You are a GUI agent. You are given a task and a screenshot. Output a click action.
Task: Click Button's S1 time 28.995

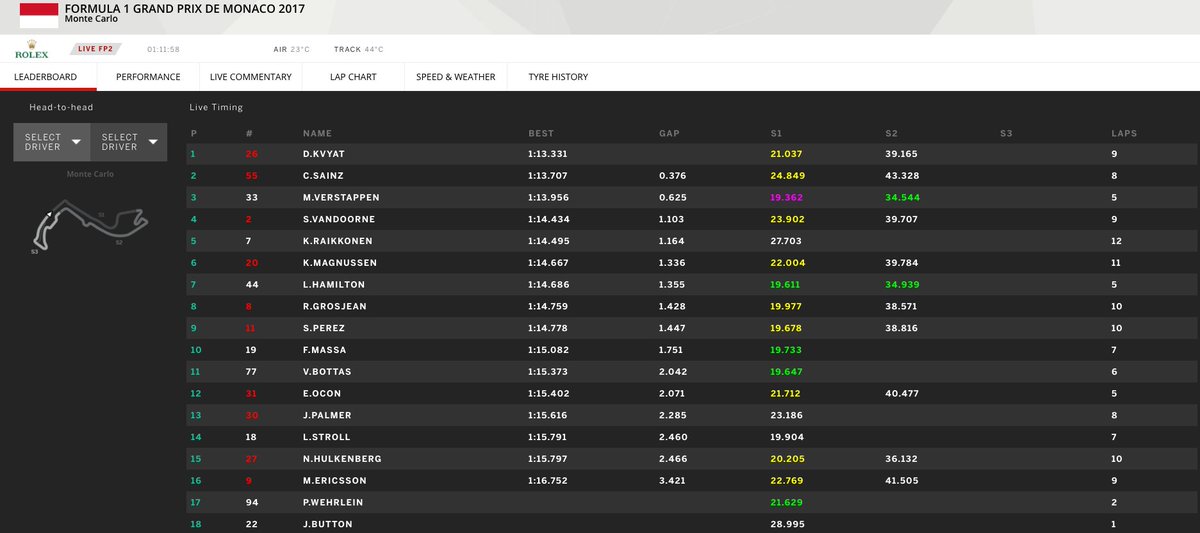click(x=787, y=524)
